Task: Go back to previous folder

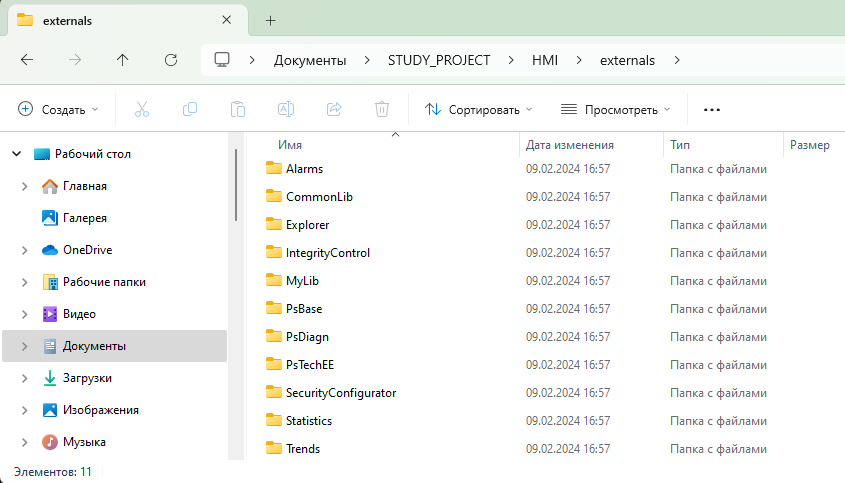Action: [x=27, y=60]
